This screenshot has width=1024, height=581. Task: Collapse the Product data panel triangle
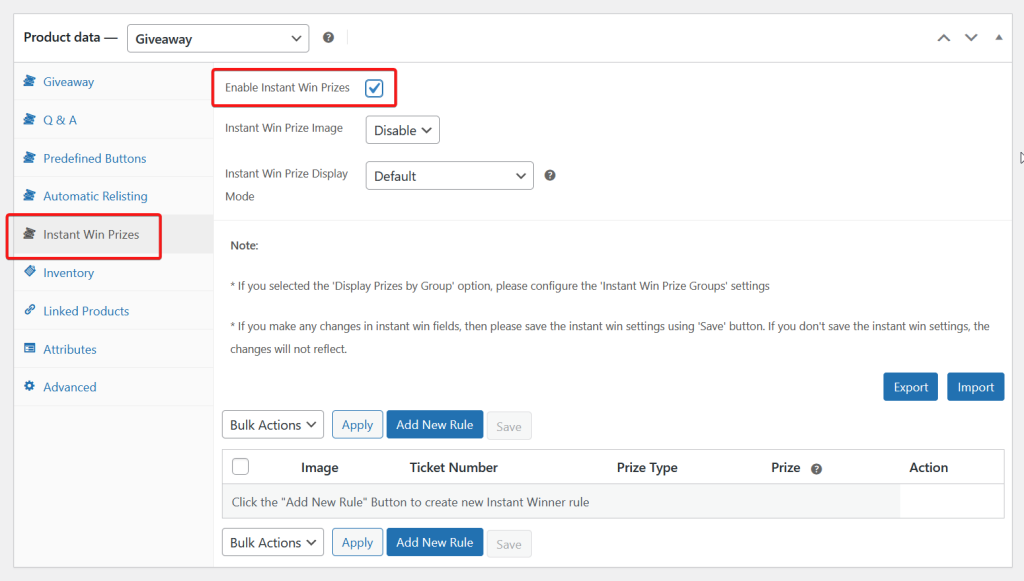[998, 38]
